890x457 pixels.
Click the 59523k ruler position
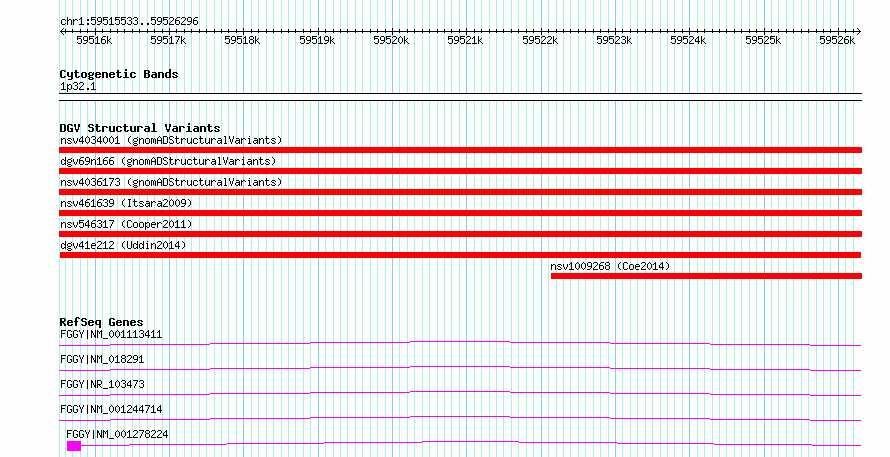(614, 40)
